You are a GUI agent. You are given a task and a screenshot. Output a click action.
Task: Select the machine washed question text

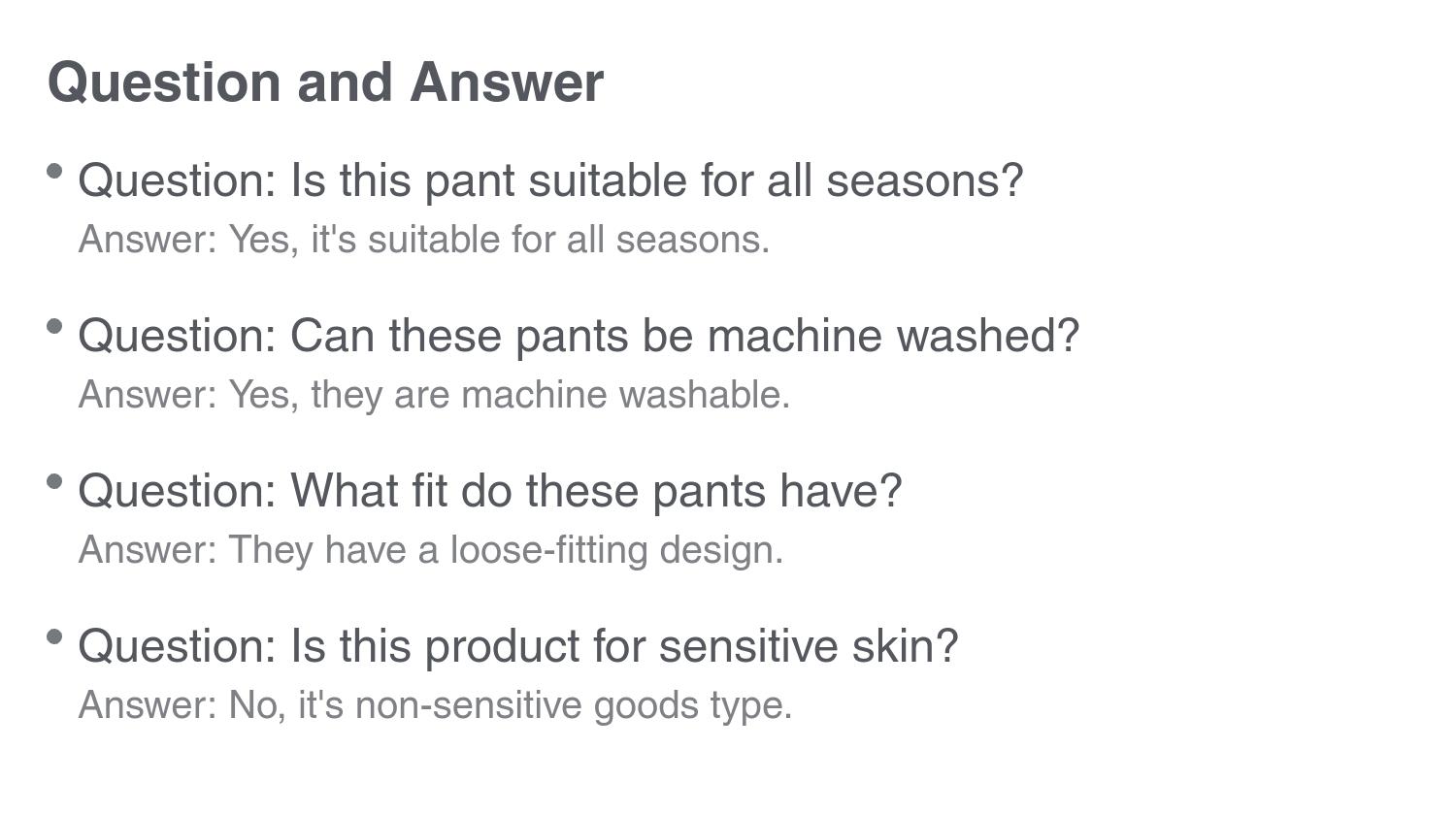(x=579, y=336)
